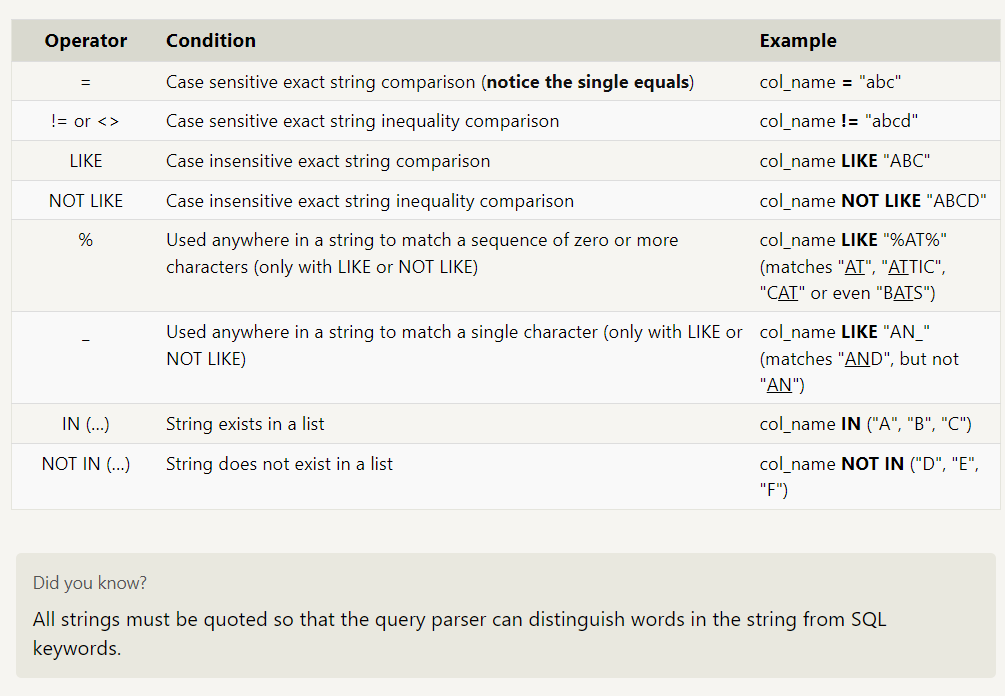The image size is (1005, 696).
Task: Click the equals sign operator cell
Action: 85,83
